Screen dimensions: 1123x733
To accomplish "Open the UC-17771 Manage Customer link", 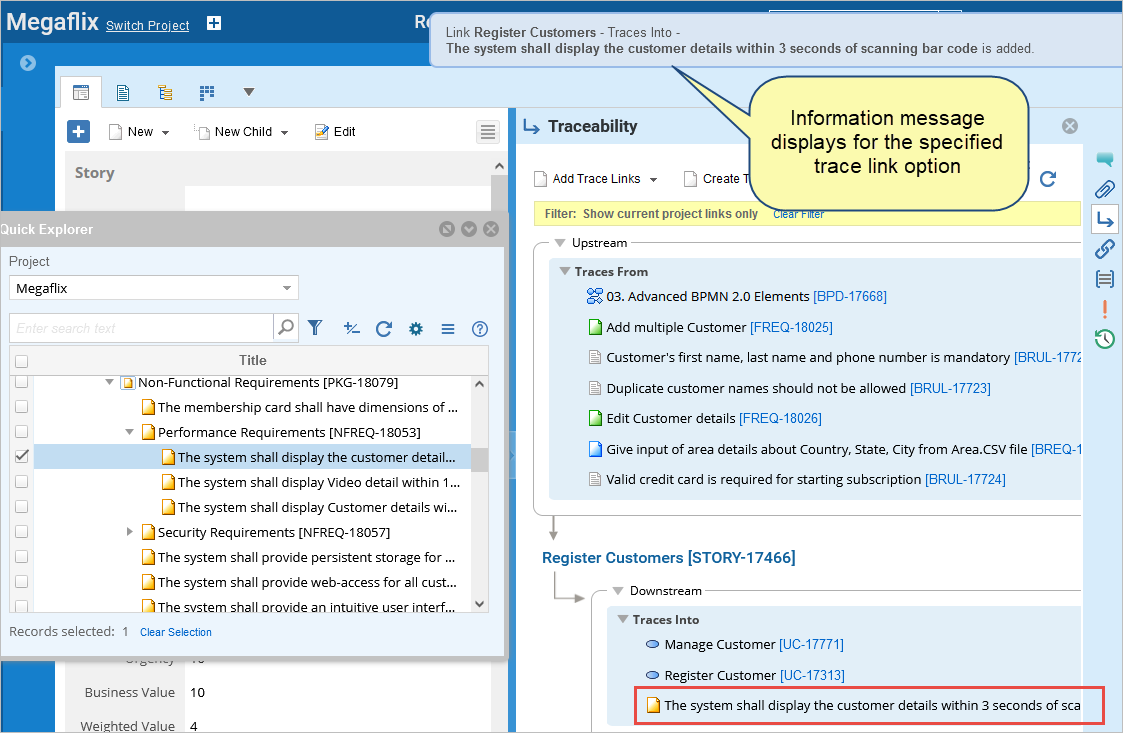I will [811, 645].
